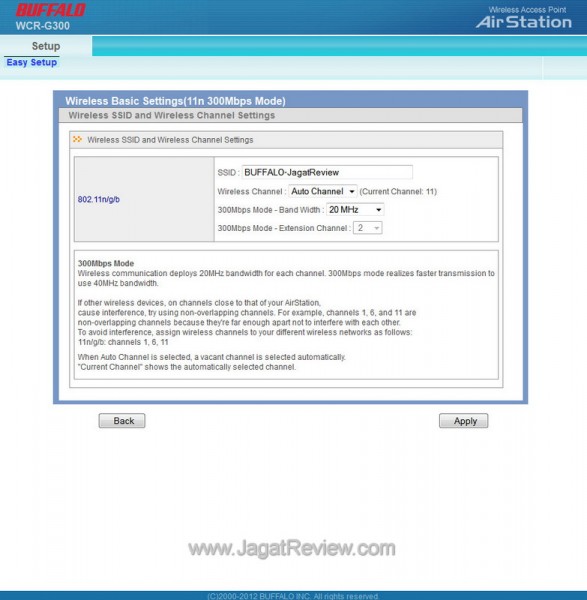Open the Easy Setup link

pos(32,62)
